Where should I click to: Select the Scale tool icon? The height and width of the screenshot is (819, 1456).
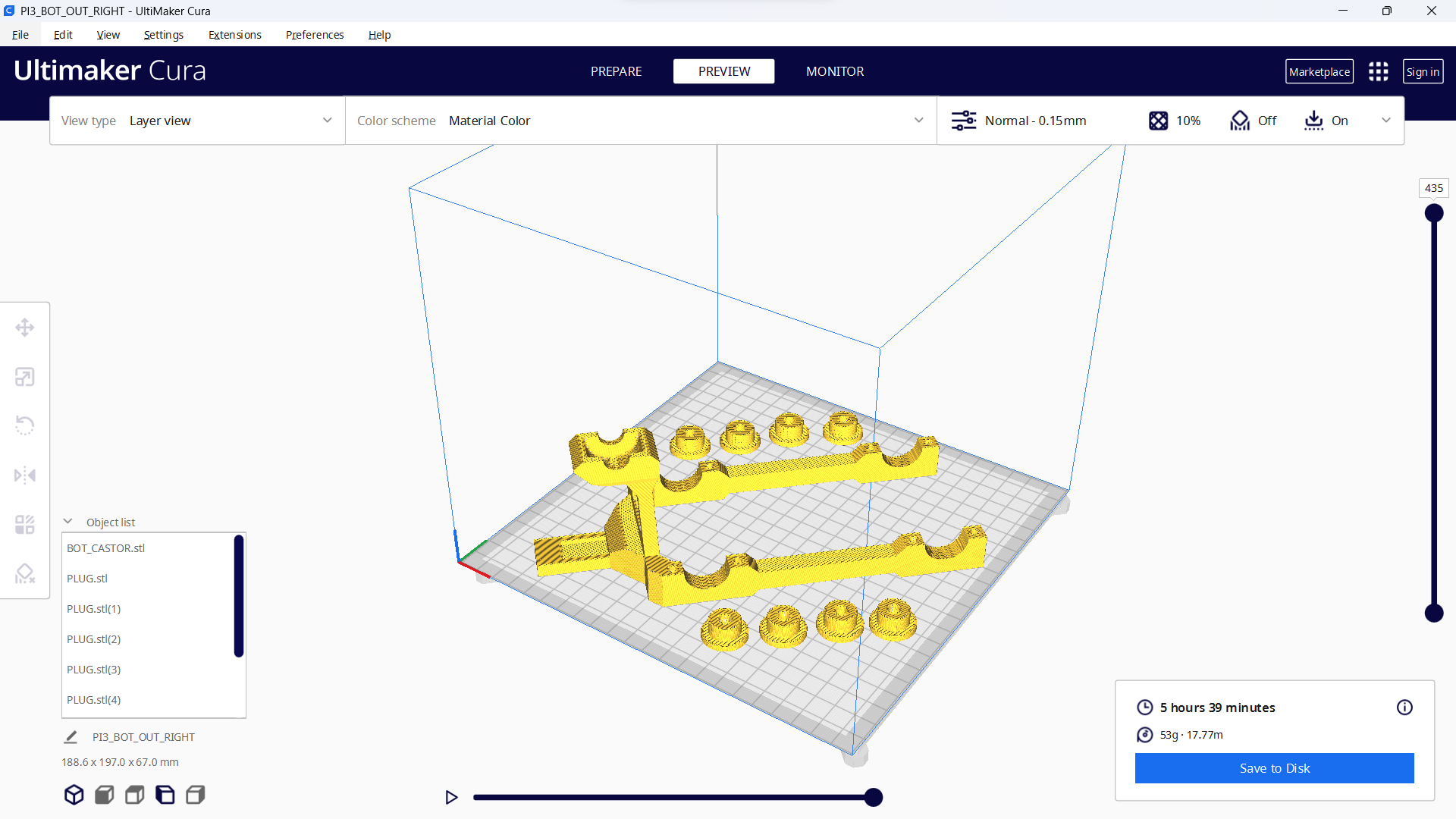tap(25, 377)
